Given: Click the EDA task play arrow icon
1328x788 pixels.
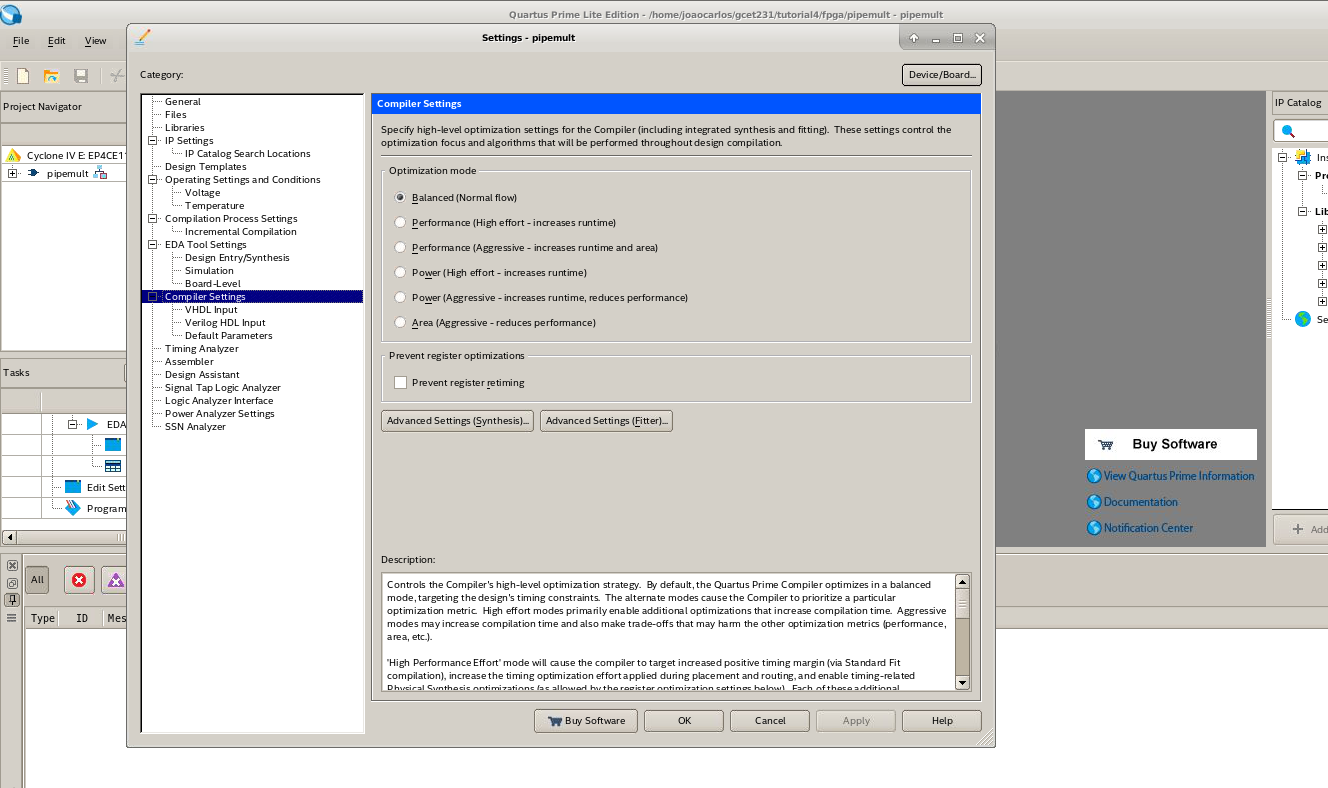Looking at the screenshot, I should pos(93,424).
